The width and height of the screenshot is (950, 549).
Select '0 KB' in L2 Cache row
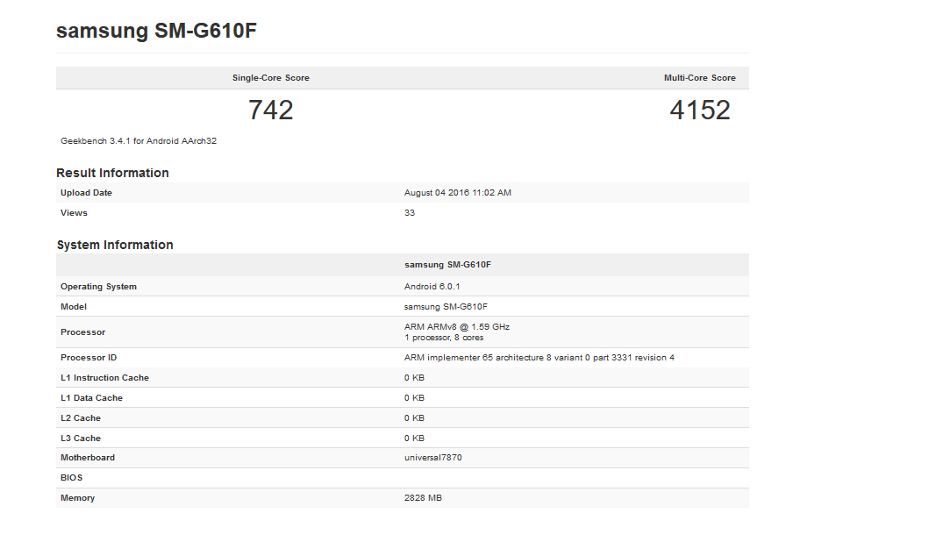click(414, 418)
